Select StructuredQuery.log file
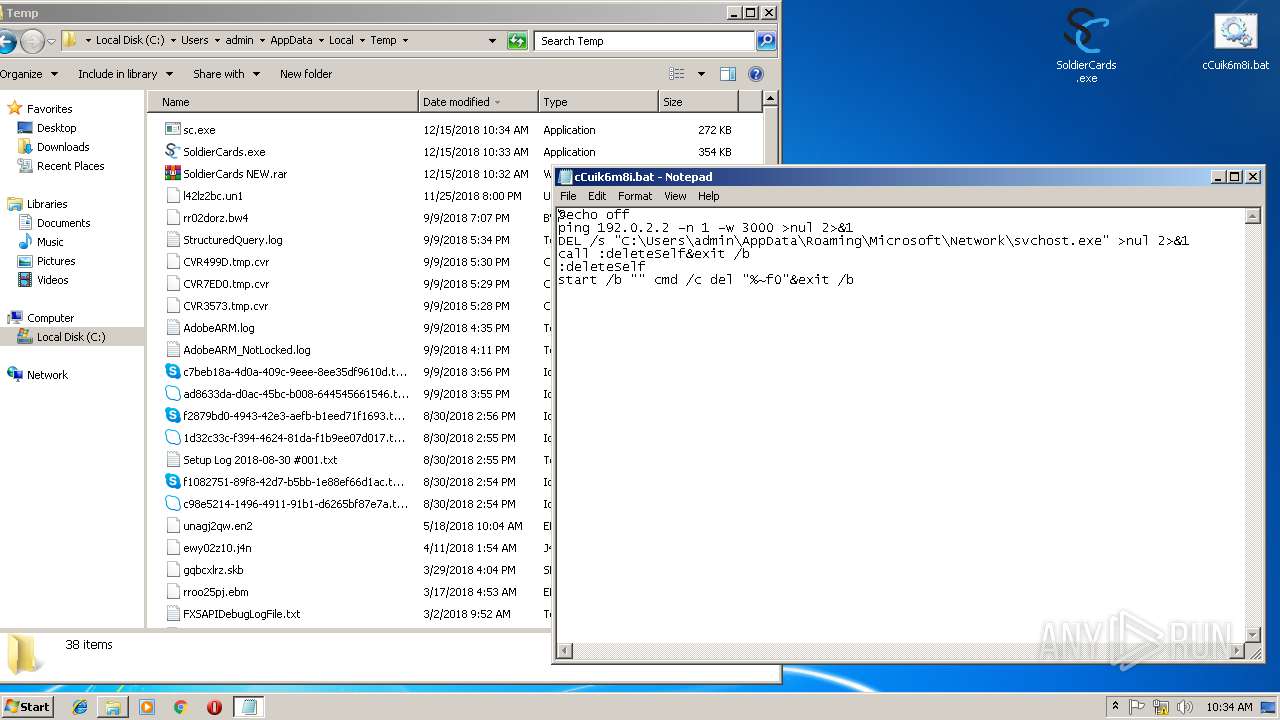The height and width of the screenshot is (720, 1280). (x=232, y=240)
